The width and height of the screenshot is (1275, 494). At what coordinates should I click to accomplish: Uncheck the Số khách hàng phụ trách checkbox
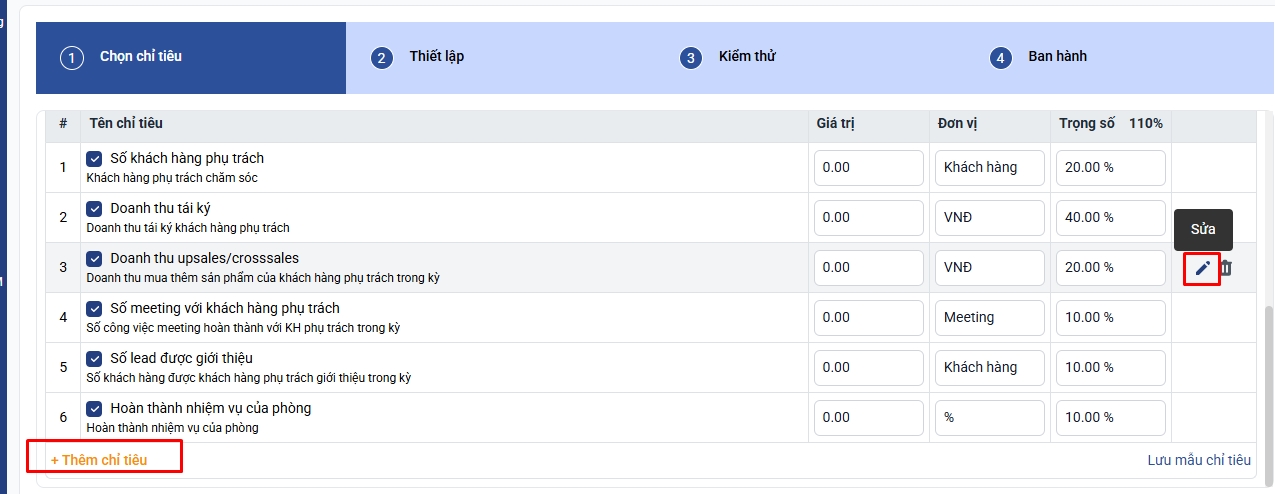pos(94,159)
